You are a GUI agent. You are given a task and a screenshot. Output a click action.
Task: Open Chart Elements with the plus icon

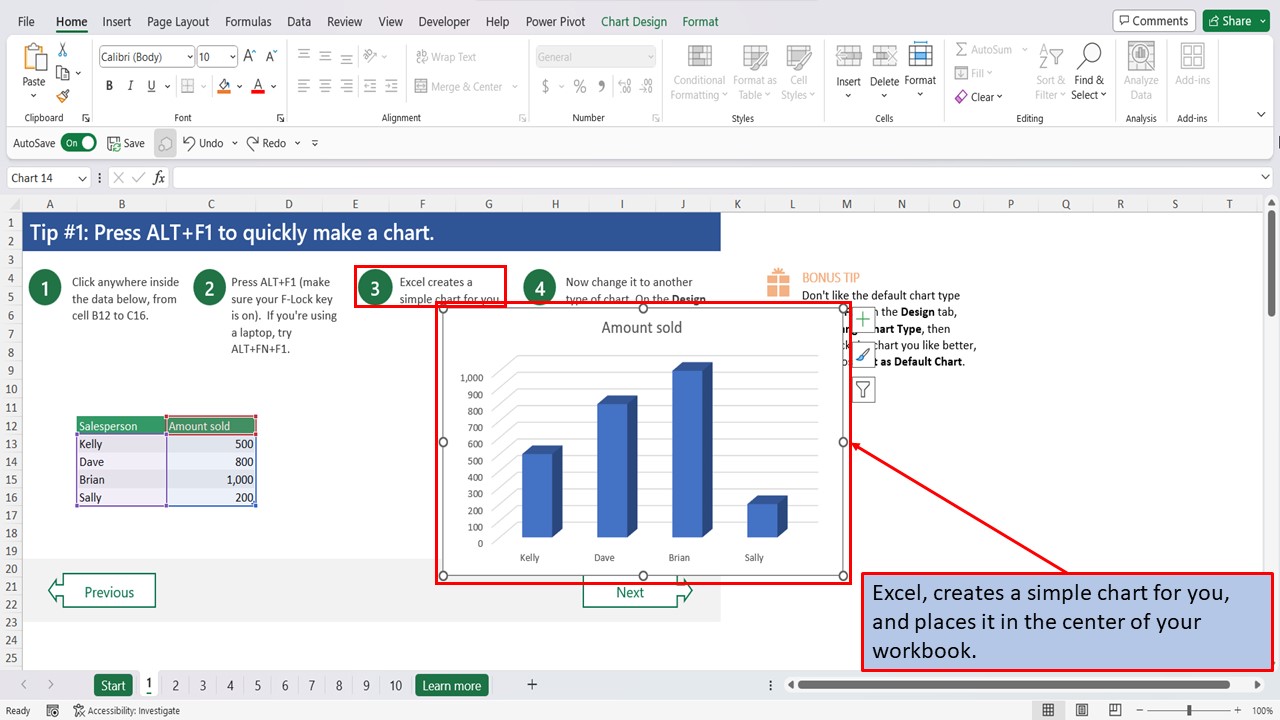[x=862, y=320]
